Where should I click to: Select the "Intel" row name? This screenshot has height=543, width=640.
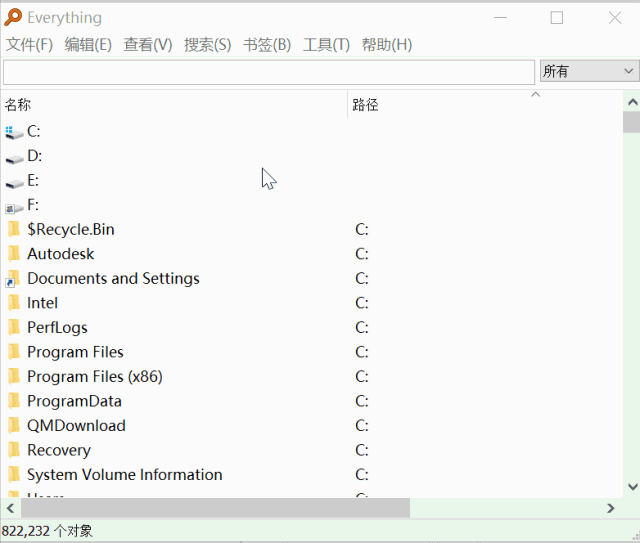click(x=42, y=303)
